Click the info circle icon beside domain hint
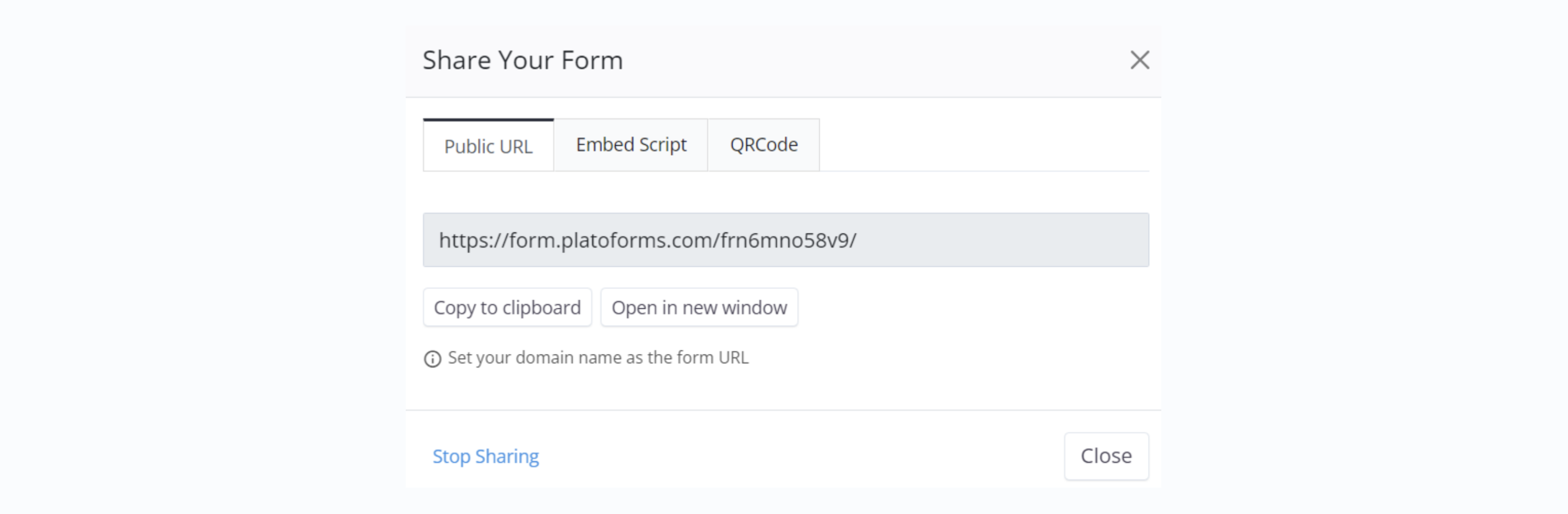 click(x=432, y=359)
